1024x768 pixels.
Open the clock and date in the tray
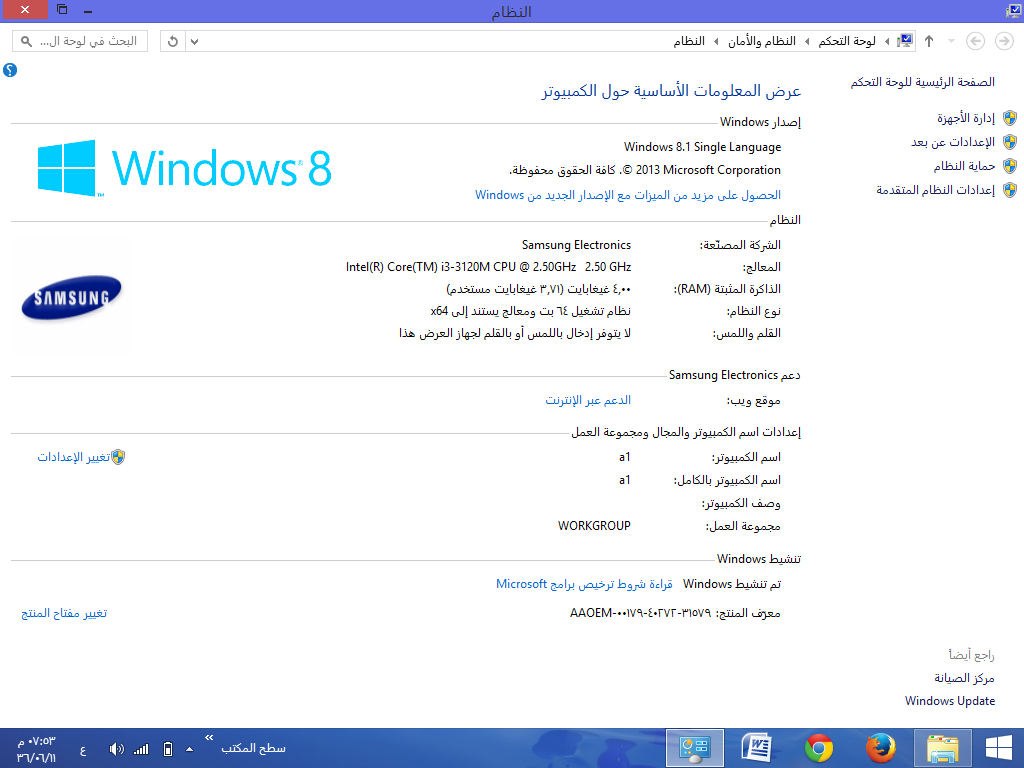point(37,749)
